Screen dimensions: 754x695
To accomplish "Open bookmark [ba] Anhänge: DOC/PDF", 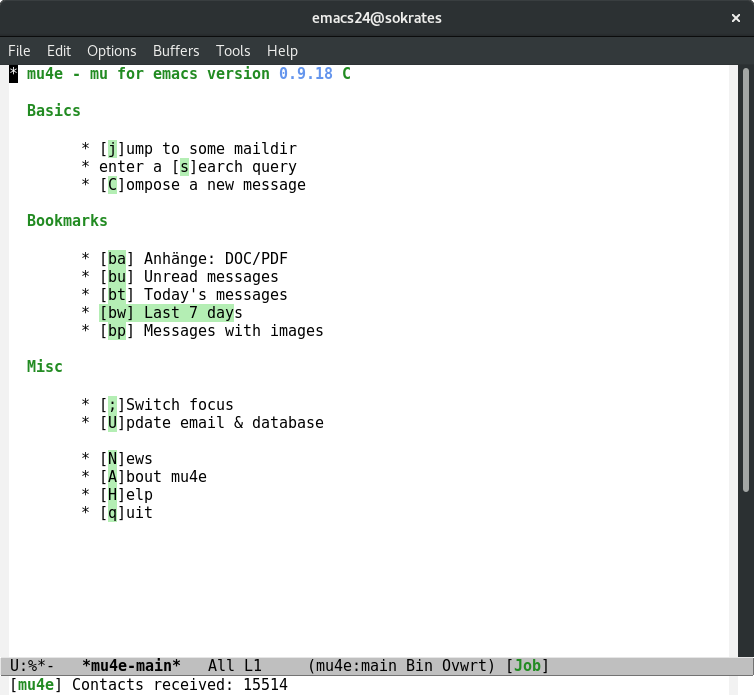I will pyautogui.click(x=193, y=258).
